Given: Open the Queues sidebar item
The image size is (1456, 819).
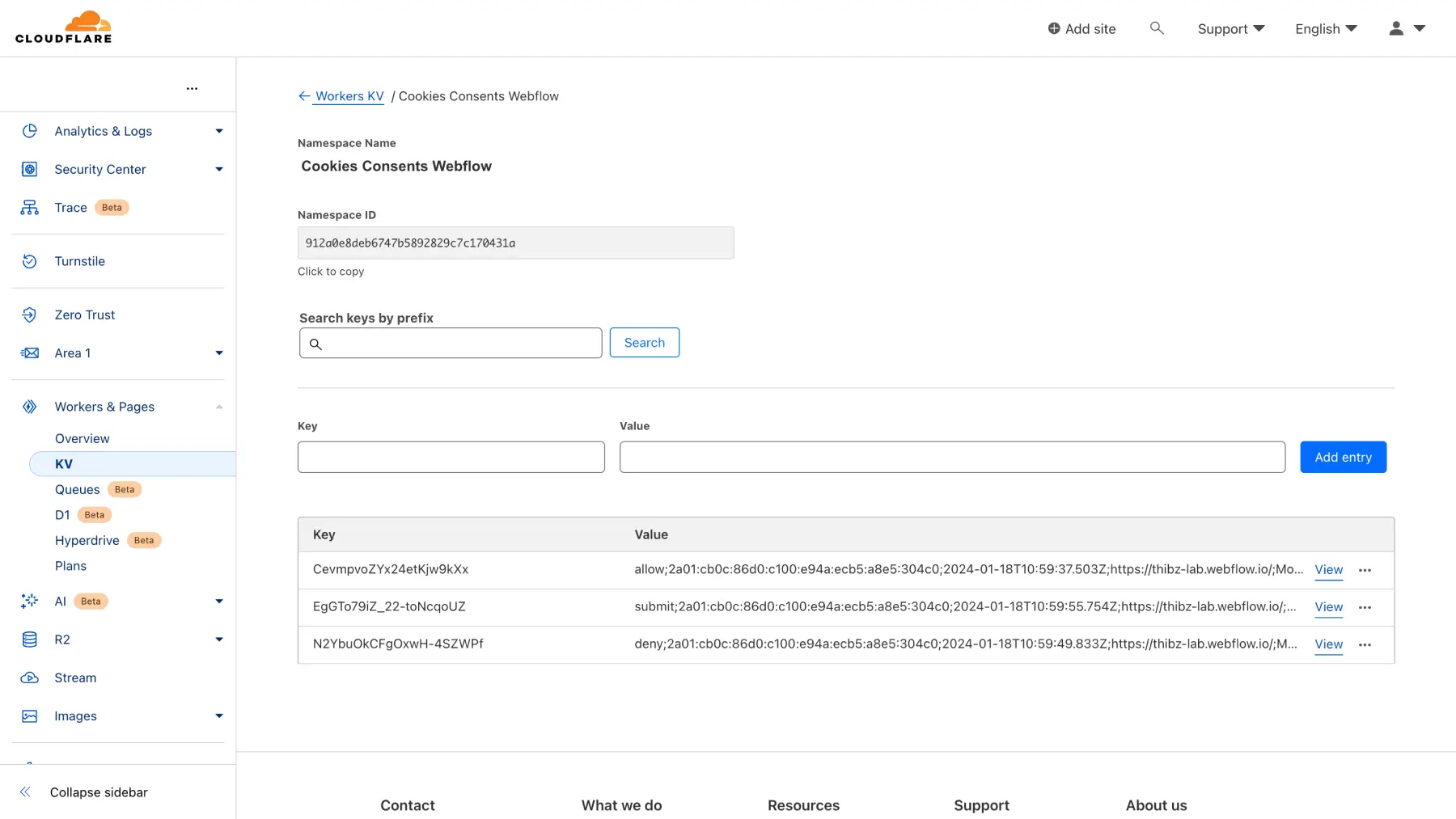Looking at the screenshot, I should point(77,489).
